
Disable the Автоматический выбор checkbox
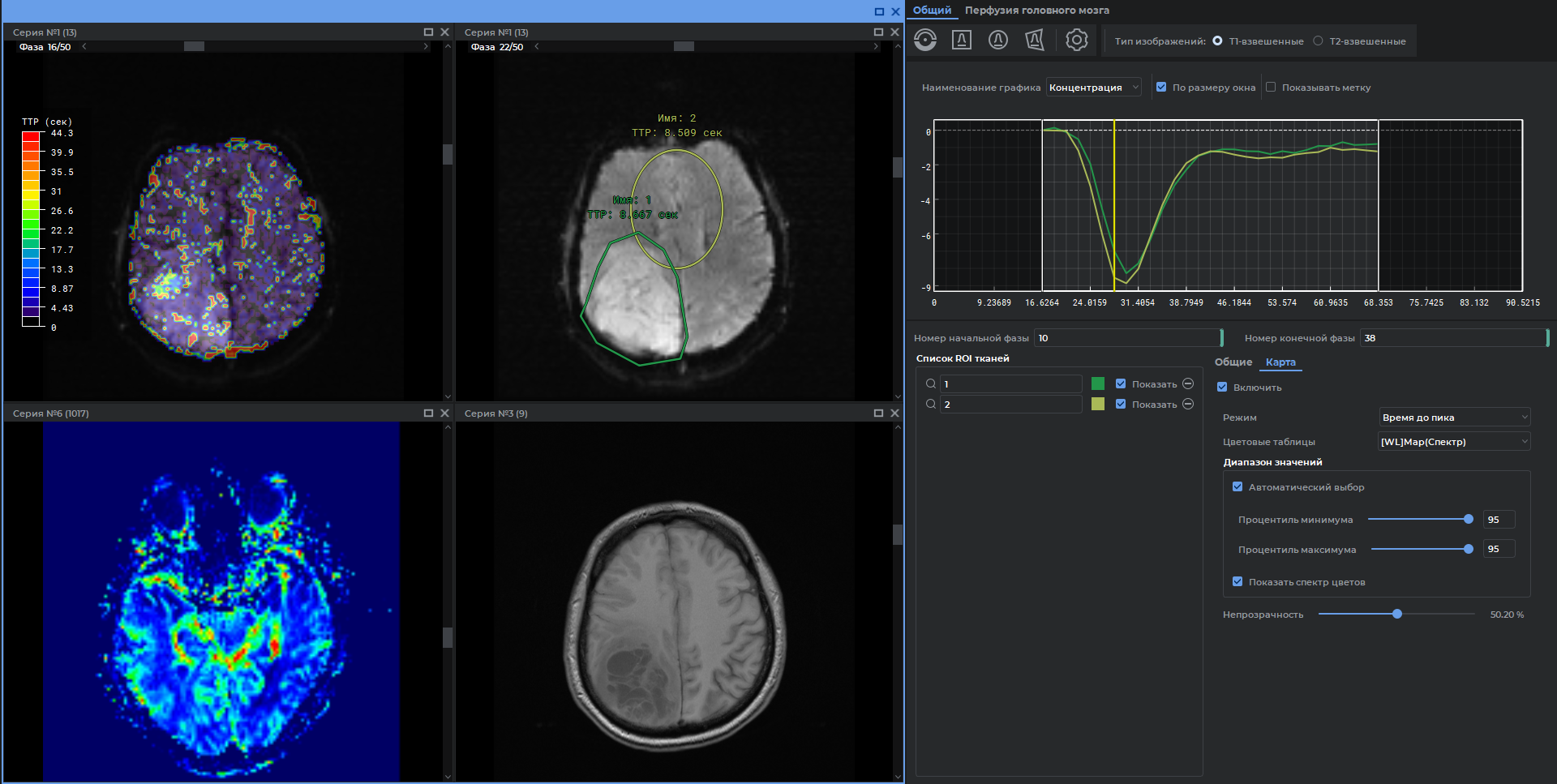(1237, 487)
